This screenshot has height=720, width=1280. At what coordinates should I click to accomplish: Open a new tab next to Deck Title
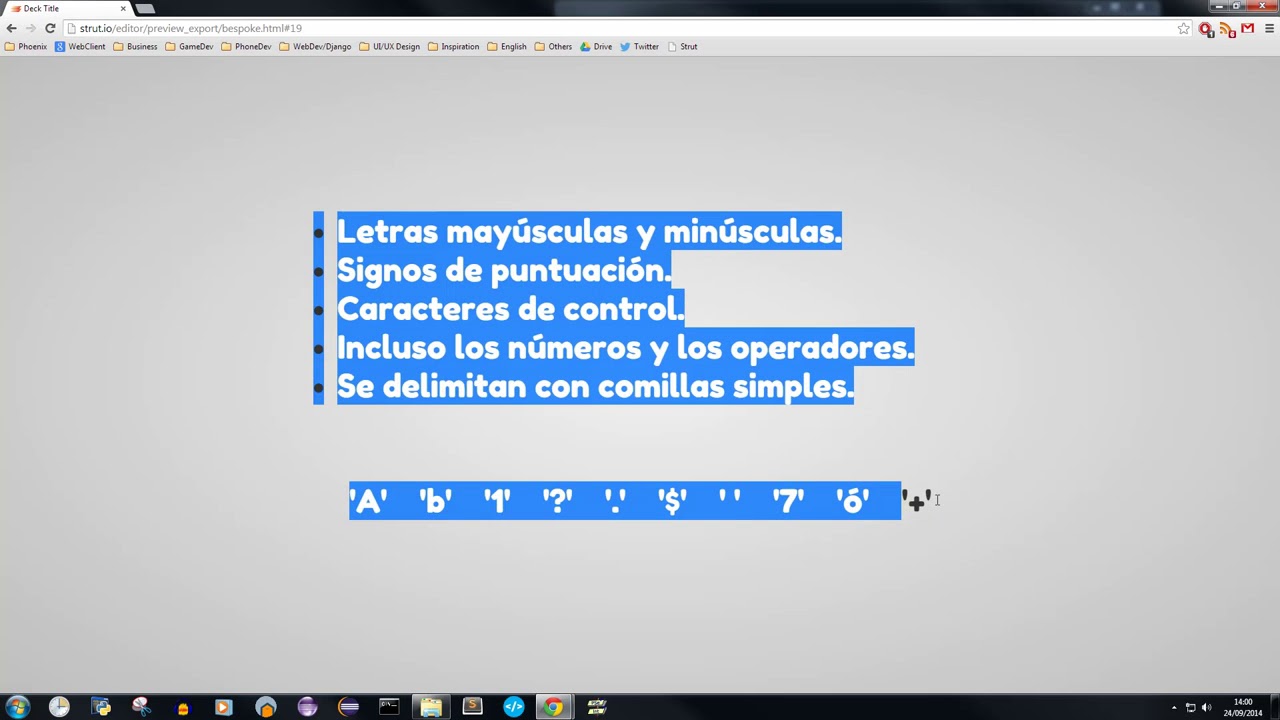[145, 8]
